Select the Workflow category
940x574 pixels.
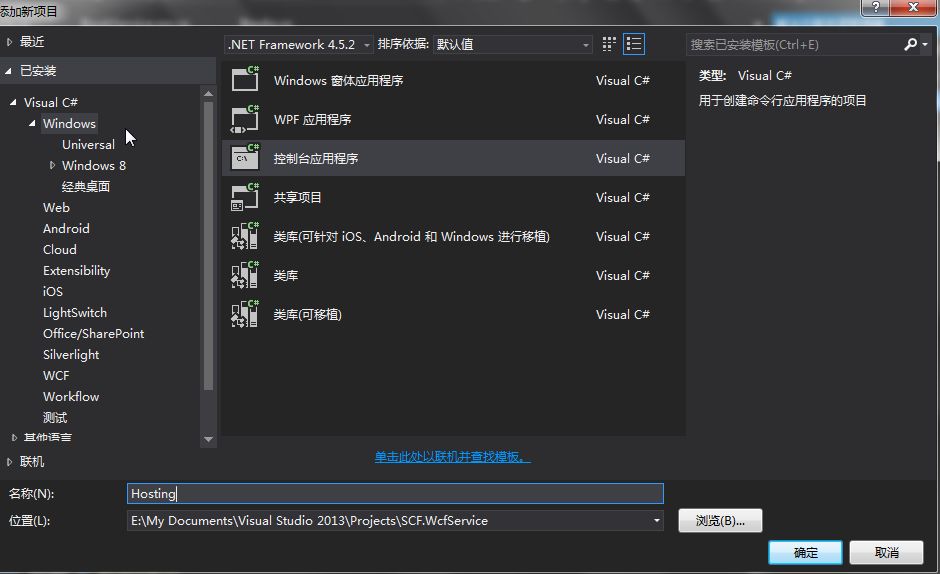click(71, 396)
